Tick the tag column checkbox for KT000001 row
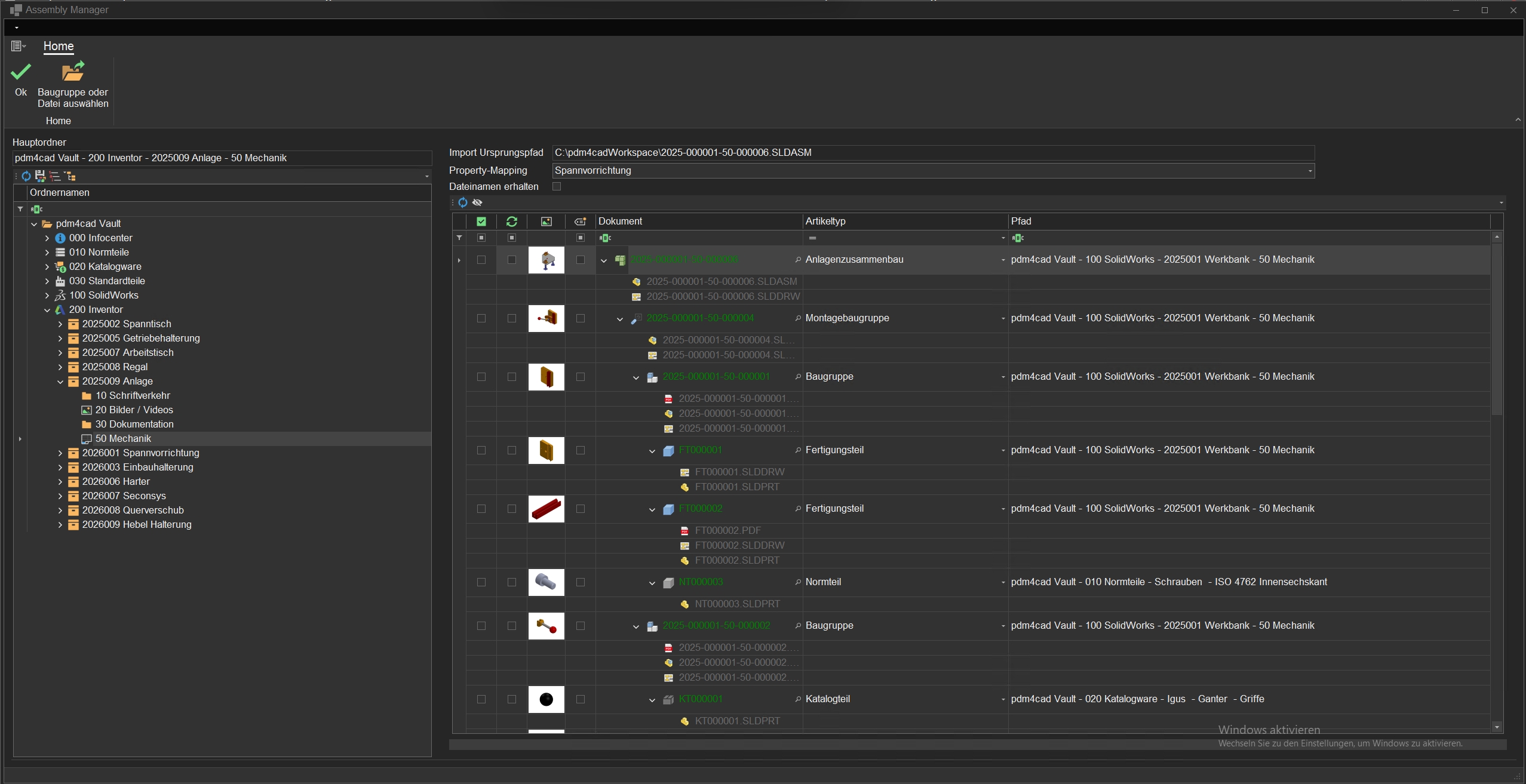The height and width of the screenshot is (784, 1526). click(581, 699)
